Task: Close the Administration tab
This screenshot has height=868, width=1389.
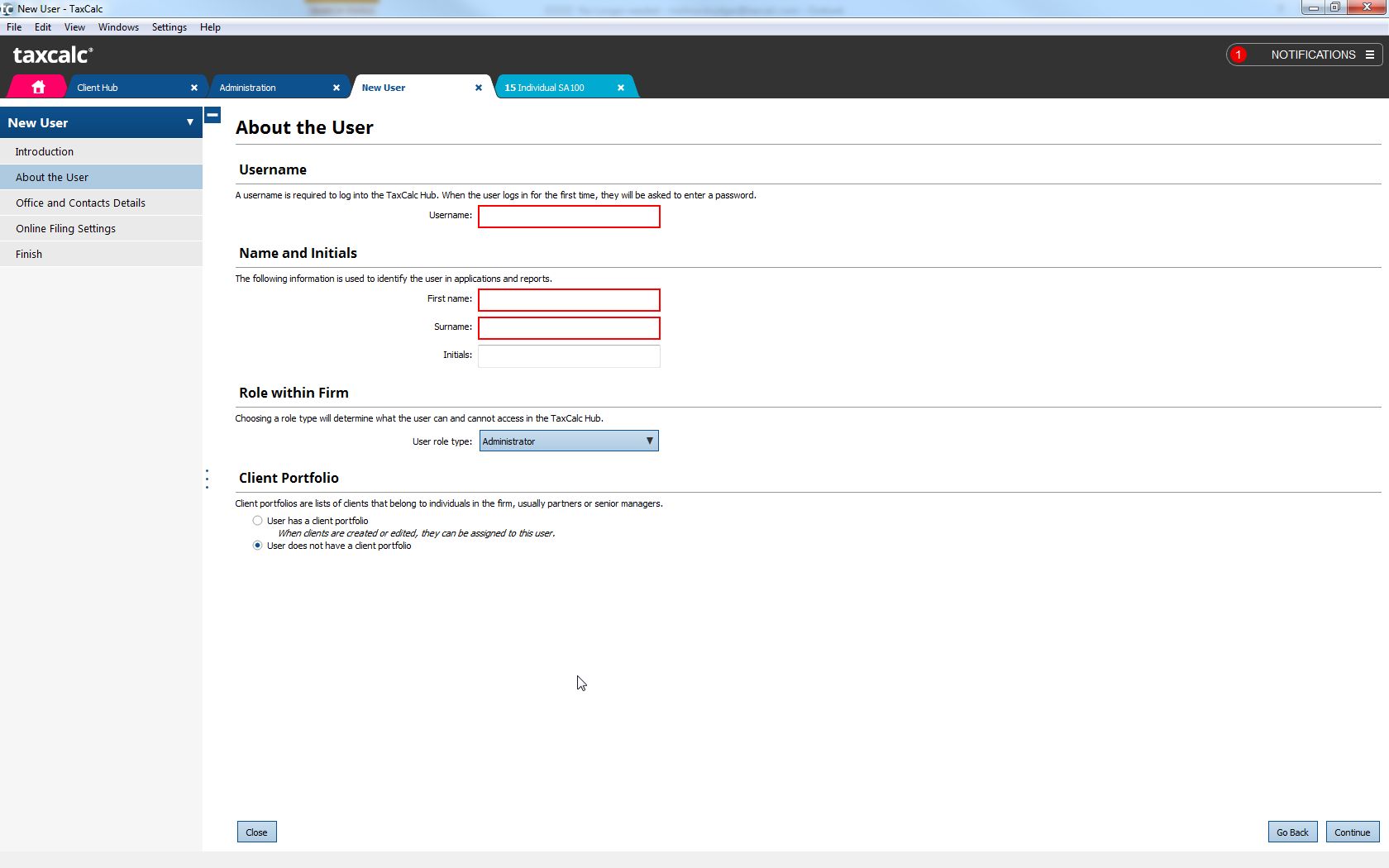Action: tap(337, 87)
